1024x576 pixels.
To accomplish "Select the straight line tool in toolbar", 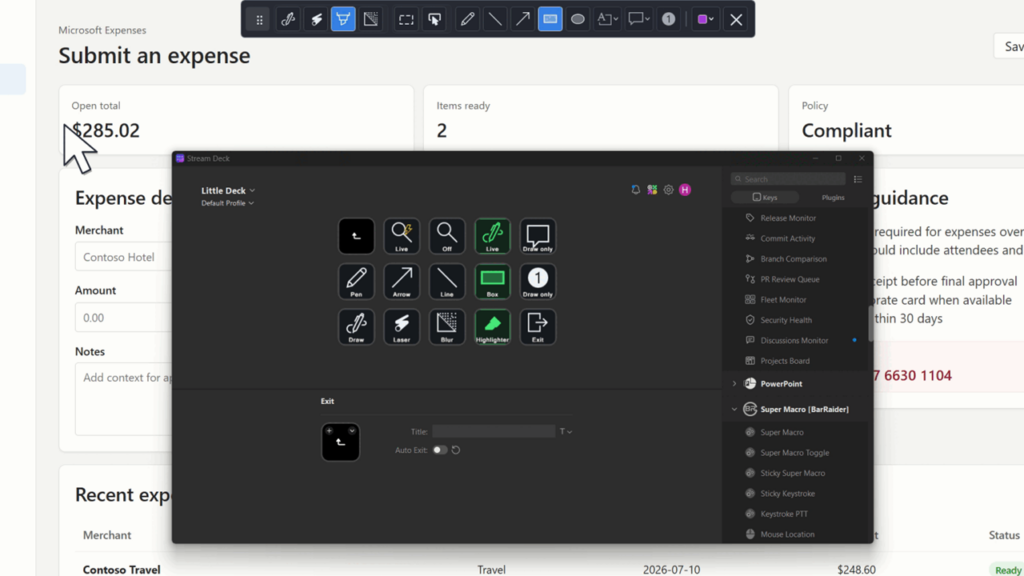I will (495, 20).
